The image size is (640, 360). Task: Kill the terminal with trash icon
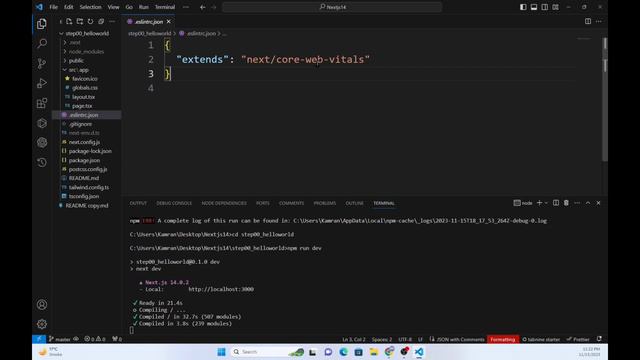(566, 203)
